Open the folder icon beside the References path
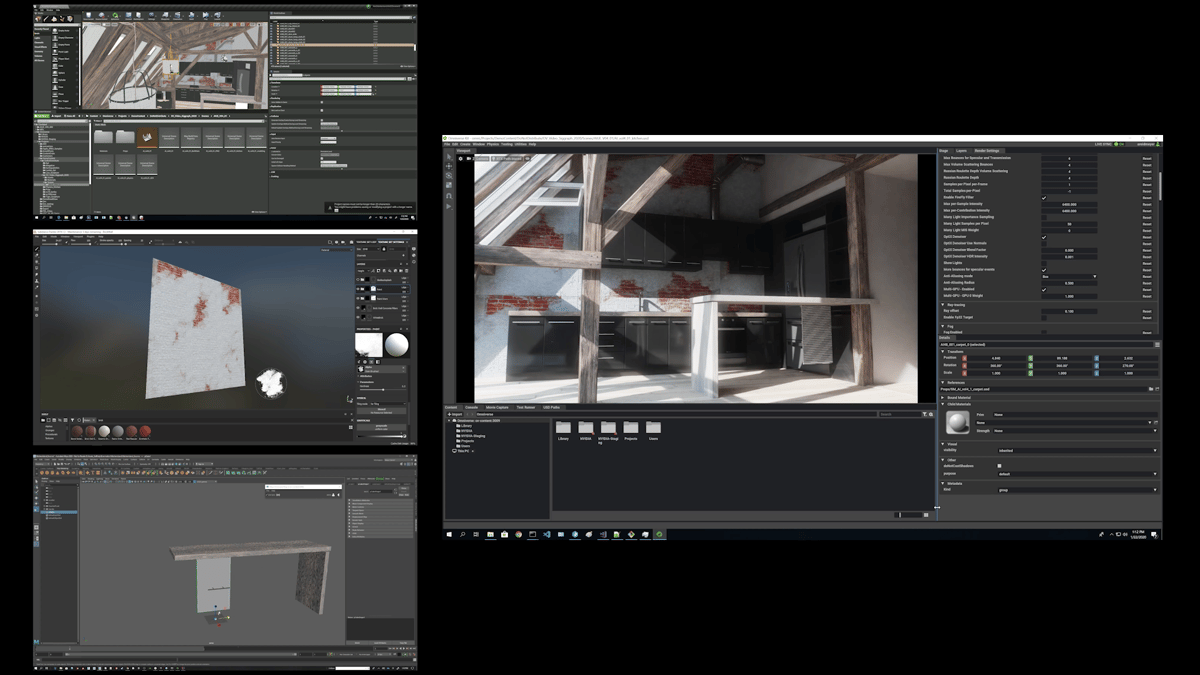This screenshot has height=675, width=1200. click(1151, 388)
